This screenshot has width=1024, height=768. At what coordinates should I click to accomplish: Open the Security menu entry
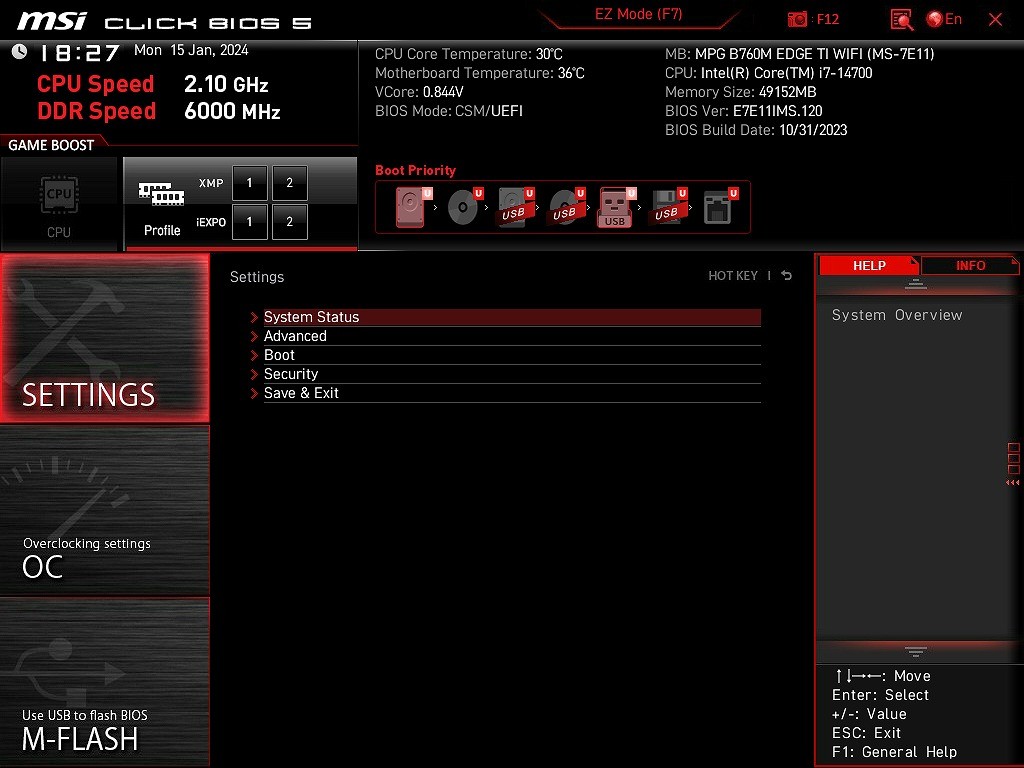tap(512, 374)
